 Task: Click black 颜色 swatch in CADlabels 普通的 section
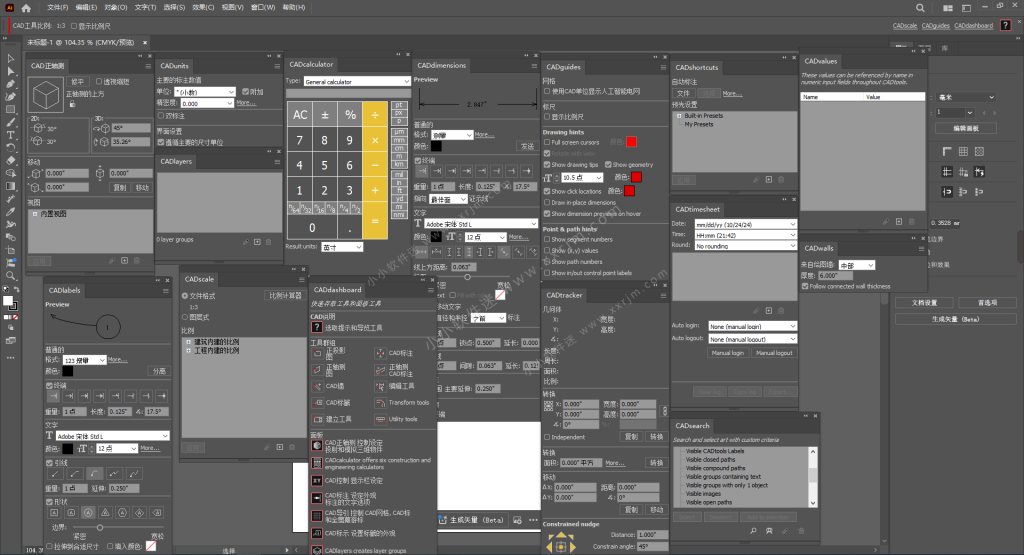tap(68, 371)
